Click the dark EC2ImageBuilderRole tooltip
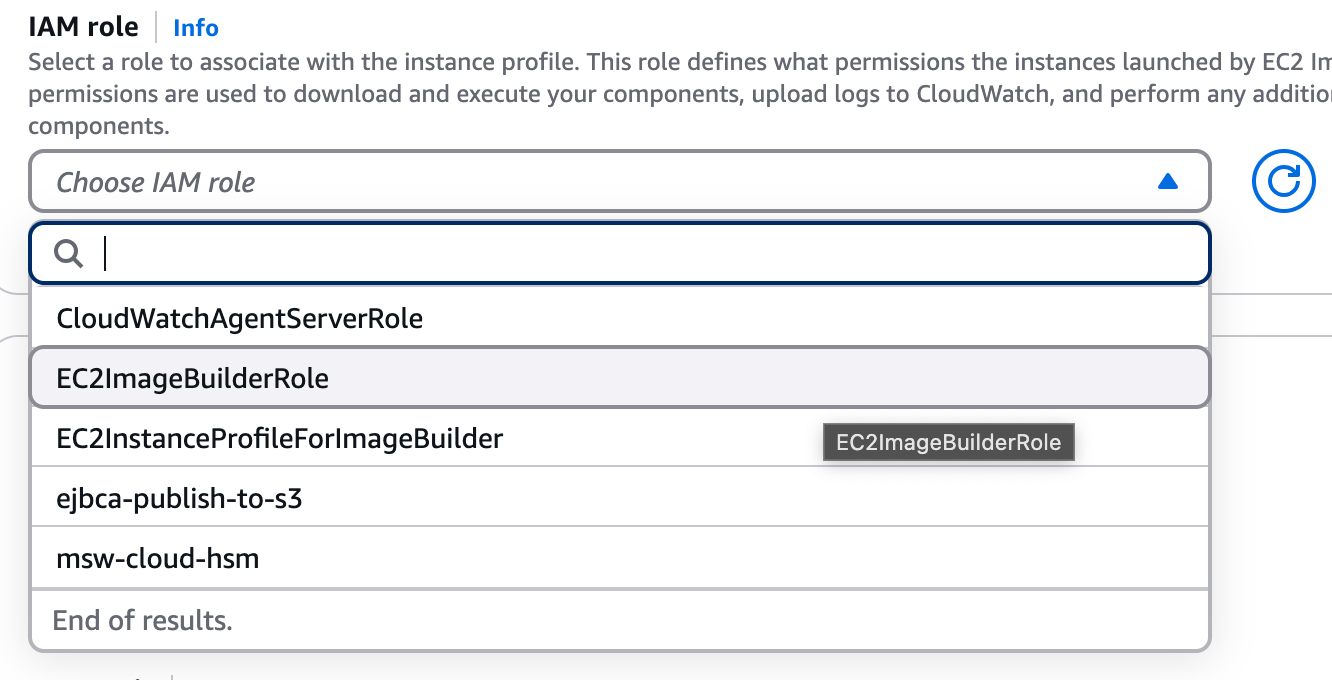Image resolution: width=1332 pixels, height=680 pixels. 948,442
